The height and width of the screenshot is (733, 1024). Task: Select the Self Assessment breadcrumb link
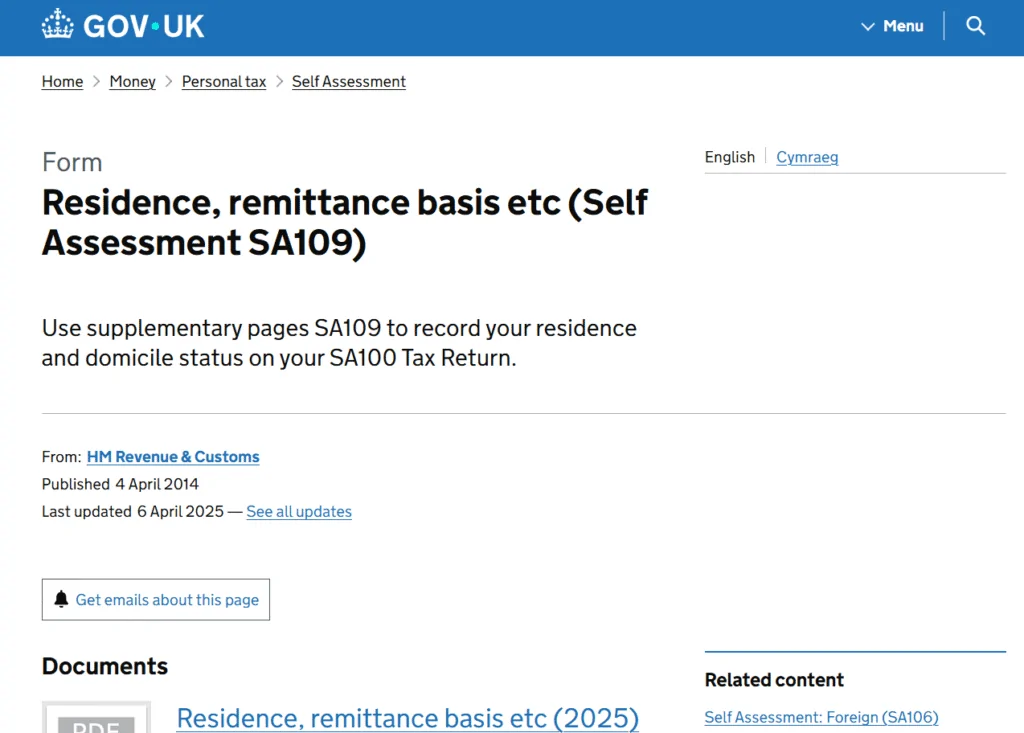pyautogui.click(x=349, y=82)
